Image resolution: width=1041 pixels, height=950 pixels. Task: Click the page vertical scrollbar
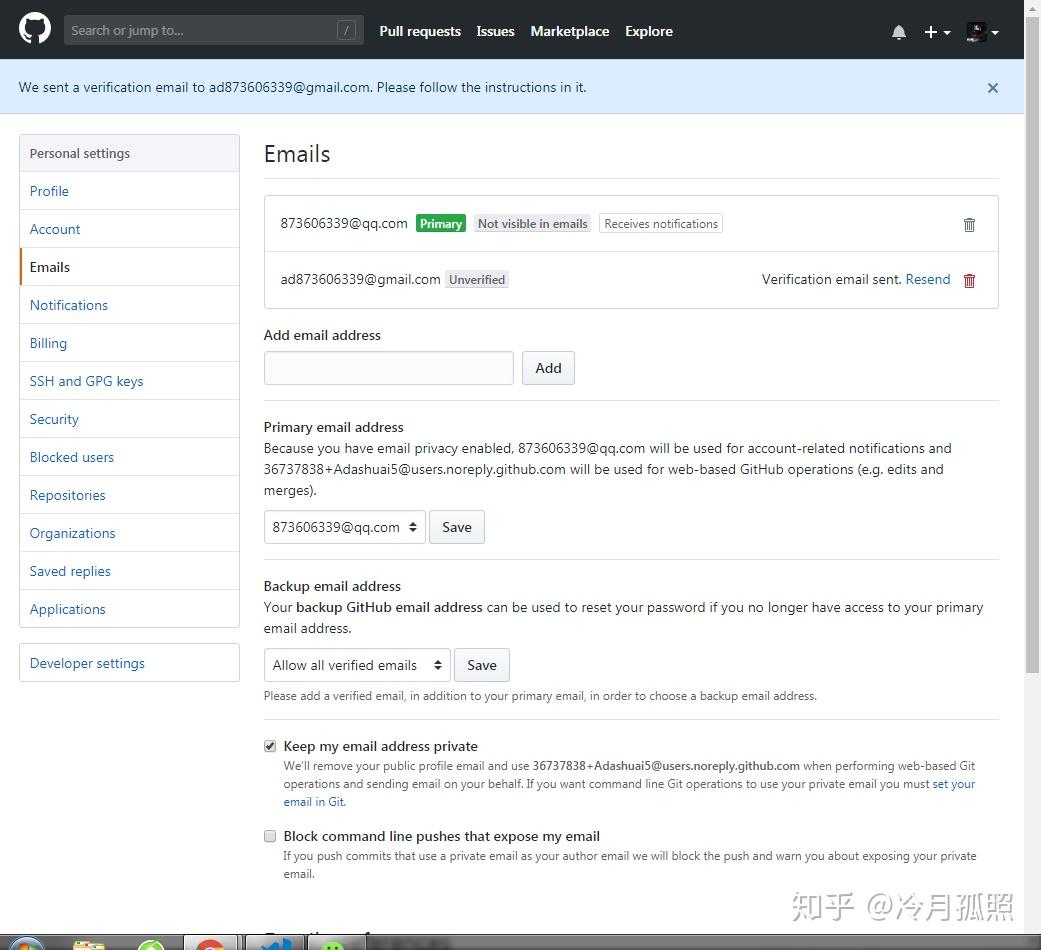[1032, 345]
